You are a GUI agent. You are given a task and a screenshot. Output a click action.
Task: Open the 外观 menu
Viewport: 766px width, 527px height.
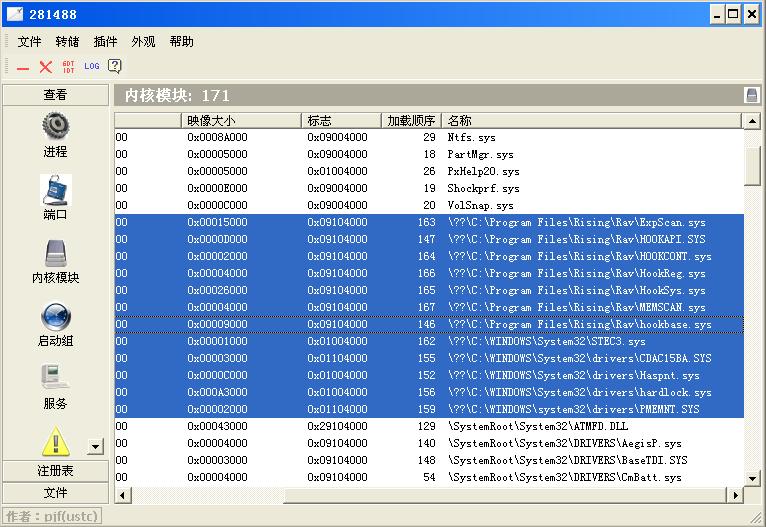click(143, 42)
